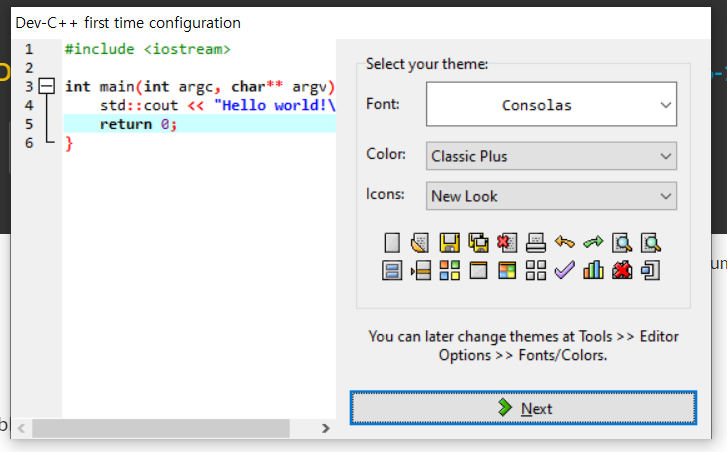Click the Goto line icon with orange bar
The height and width of the screenshot is (452, 727).
tap(421, 270)
